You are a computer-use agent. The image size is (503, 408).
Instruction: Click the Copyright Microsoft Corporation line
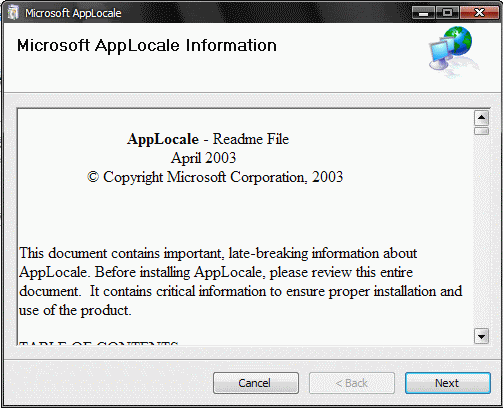[x=215, y=177]
